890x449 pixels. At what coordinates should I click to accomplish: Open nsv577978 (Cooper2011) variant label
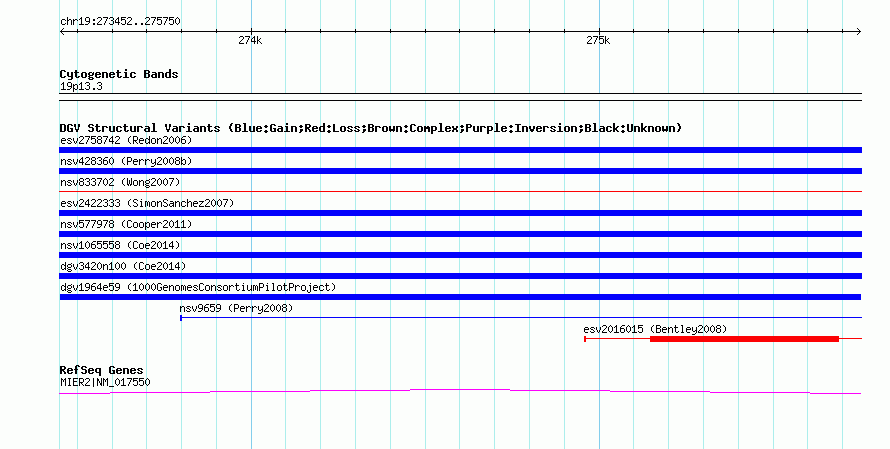(126, 224)
